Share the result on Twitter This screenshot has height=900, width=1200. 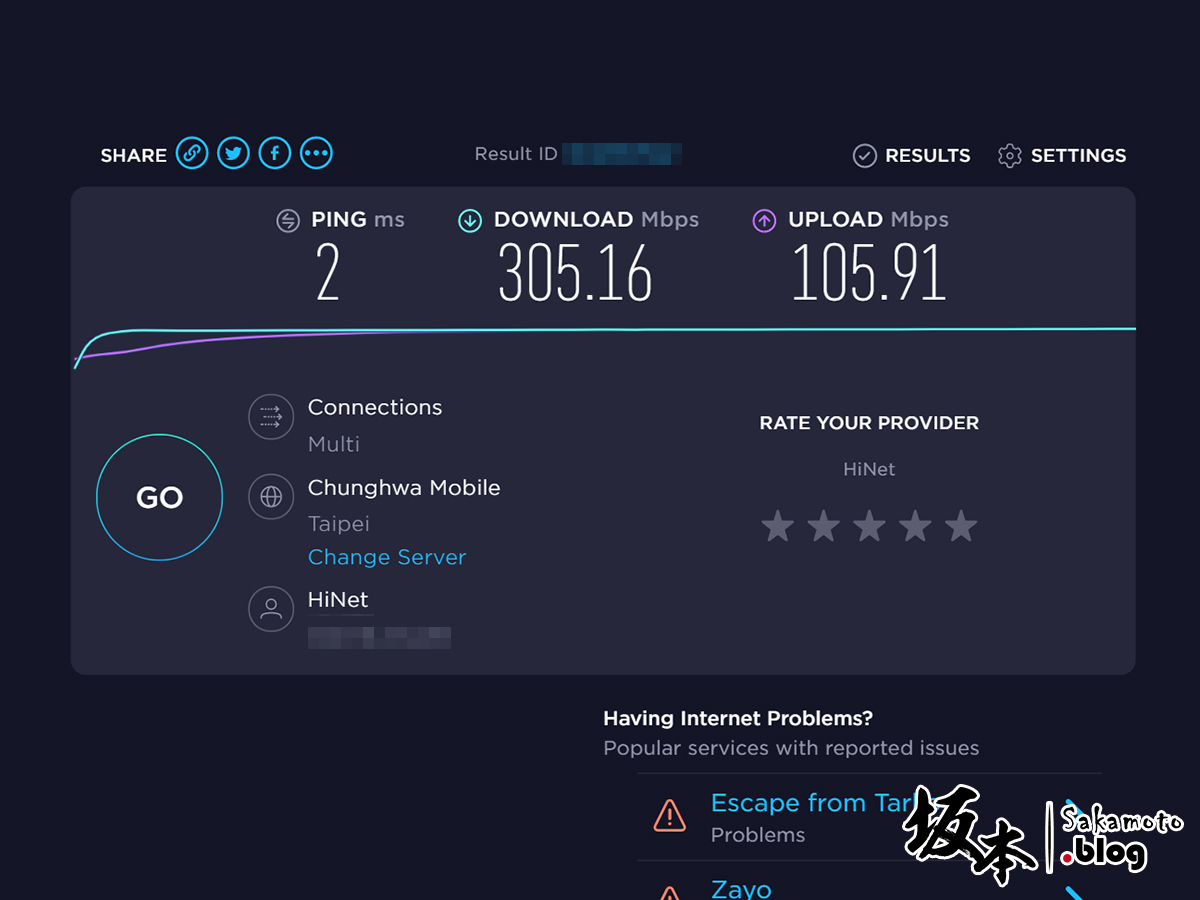233,154
